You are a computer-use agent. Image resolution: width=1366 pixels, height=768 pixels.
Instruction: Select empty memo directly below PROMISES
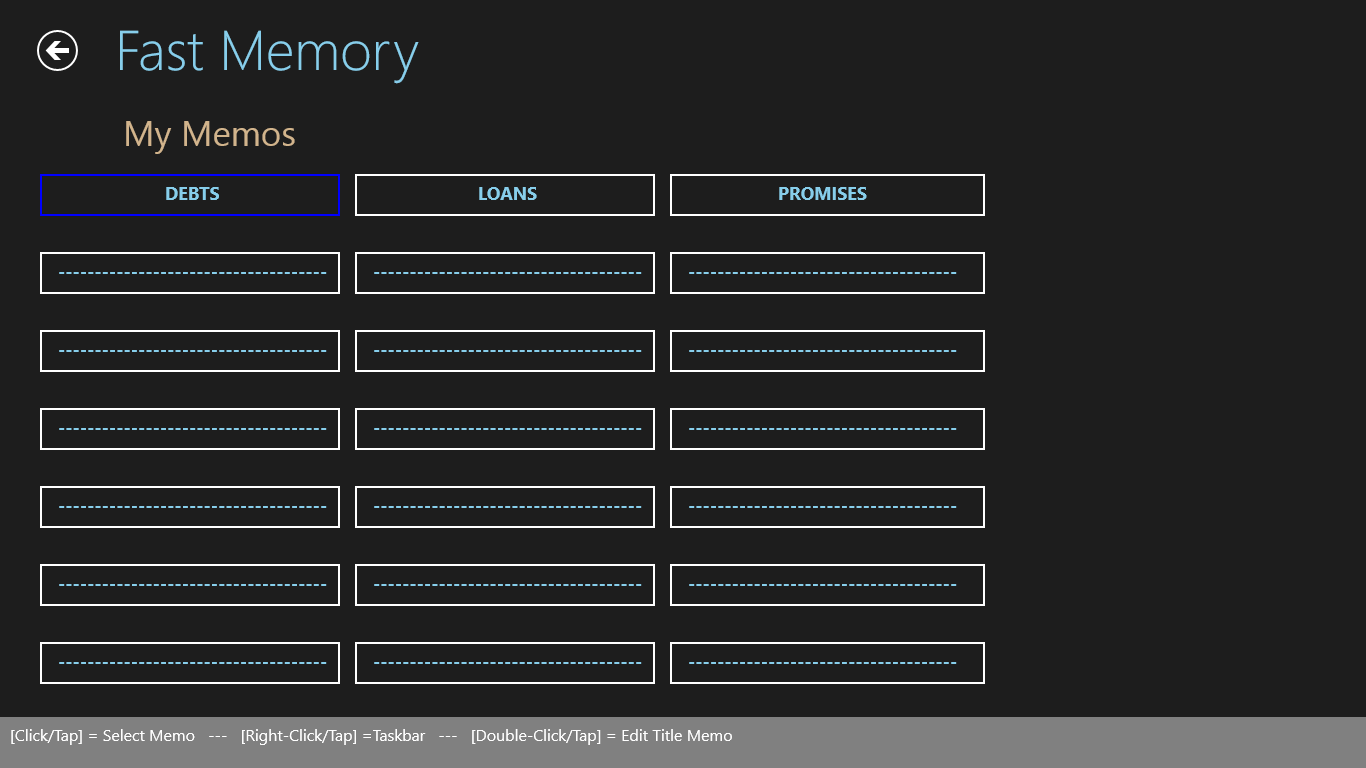(x=827, y=273)
